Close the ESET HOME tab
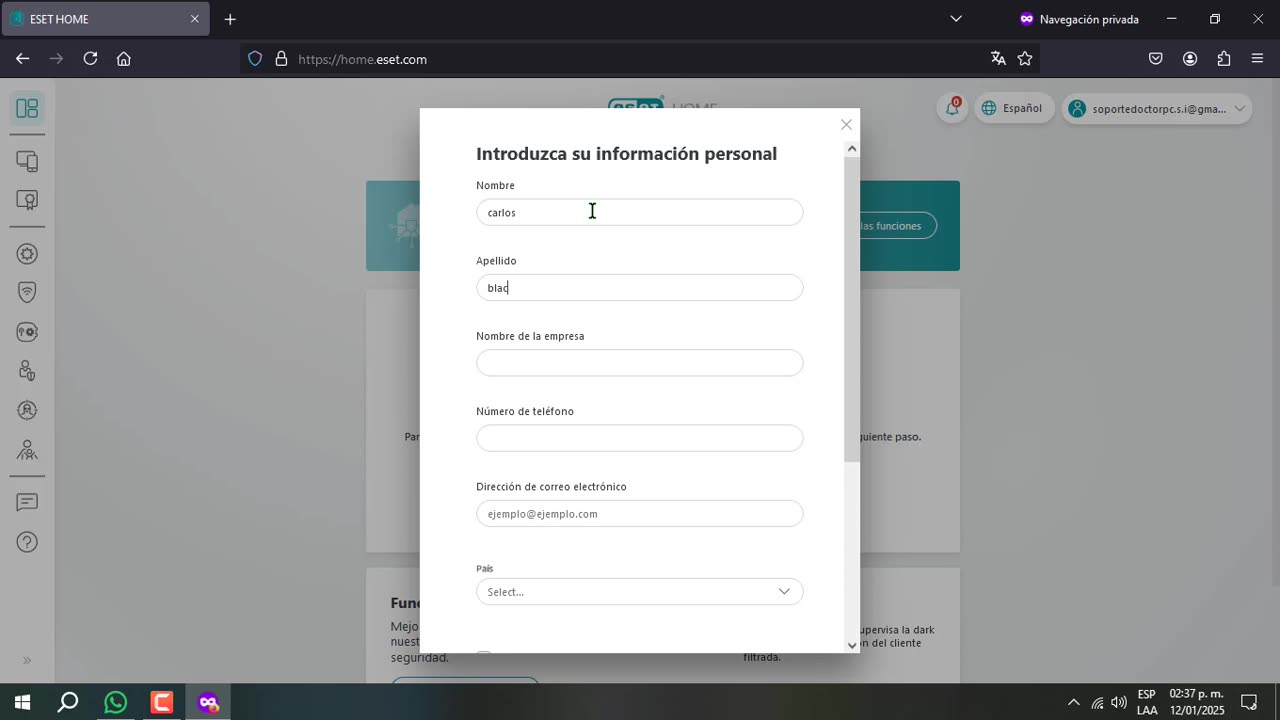Viewport: 1280px width, 720px height. (x=195, y=19)
